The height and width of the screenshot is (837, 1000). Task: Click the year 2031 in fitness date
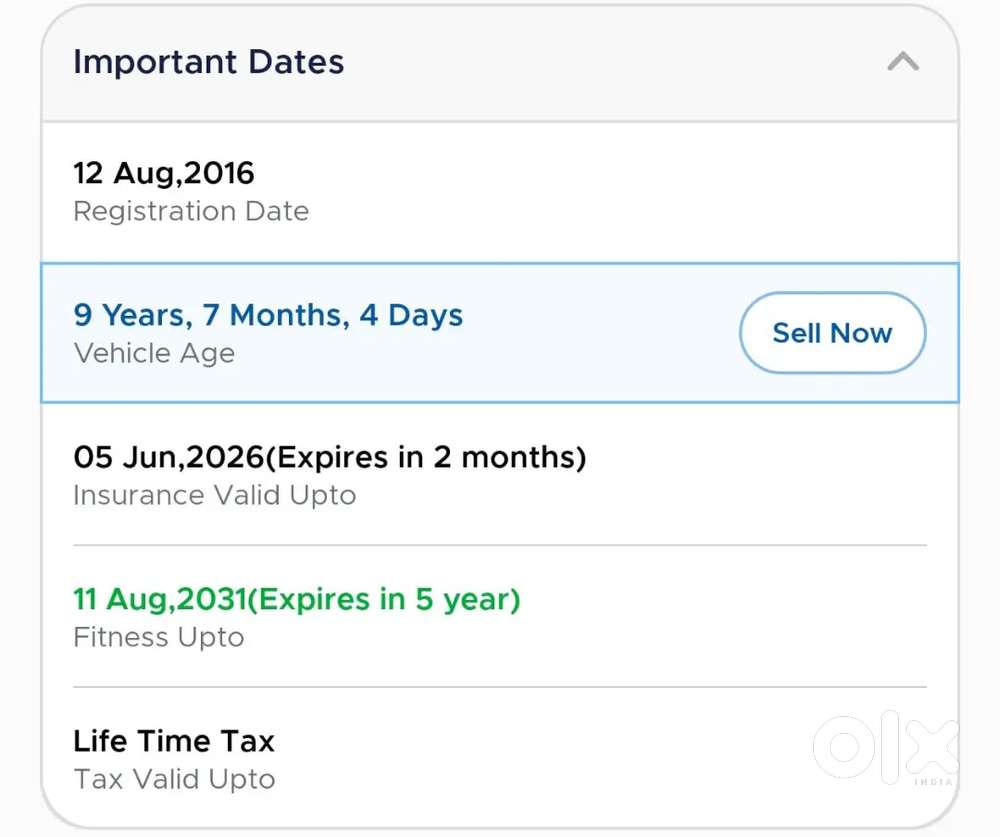click(x=212, y=599)
